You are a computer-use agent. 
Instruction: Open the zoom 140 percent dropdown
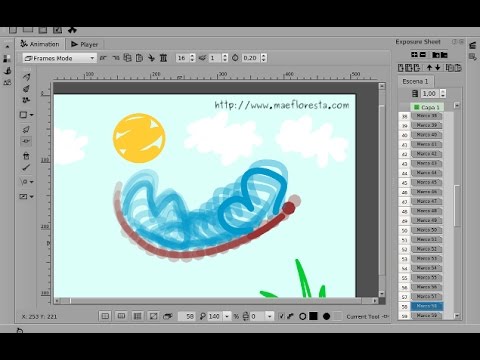pos(227,316)
